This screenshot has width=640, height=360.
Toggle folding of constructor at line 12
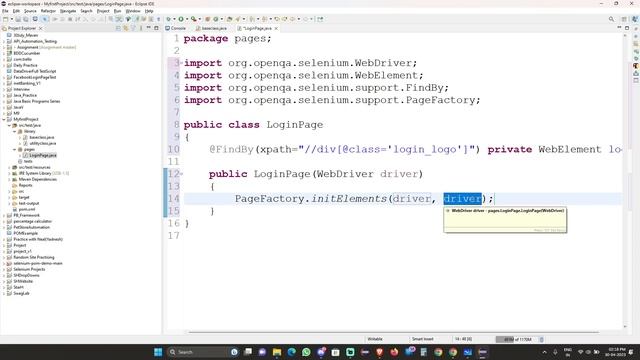point(181,174)
